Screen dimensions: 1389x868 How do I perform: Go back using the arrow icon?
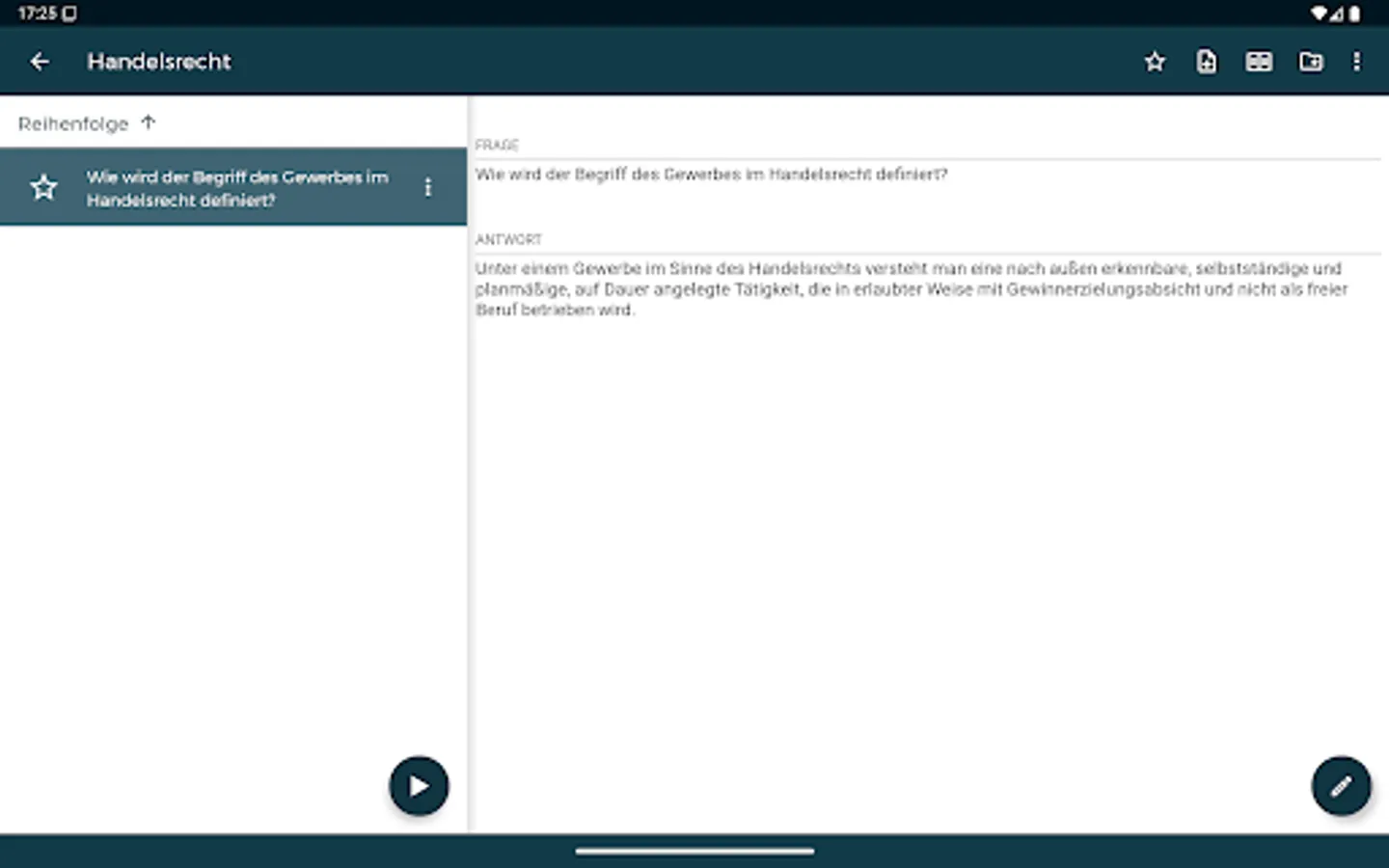[x=40, y=62]
